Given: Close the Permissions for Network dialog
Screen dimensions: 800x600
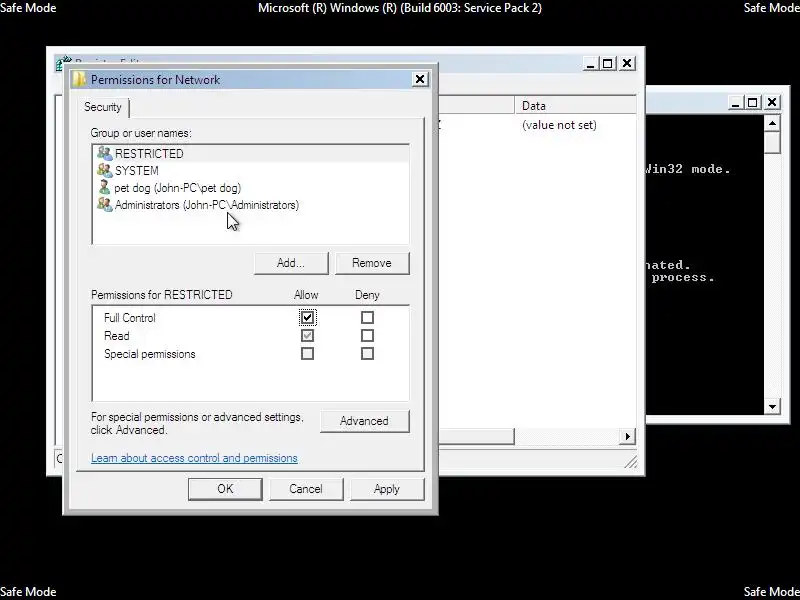Looking at the screenshot, I should click(419, 79).
